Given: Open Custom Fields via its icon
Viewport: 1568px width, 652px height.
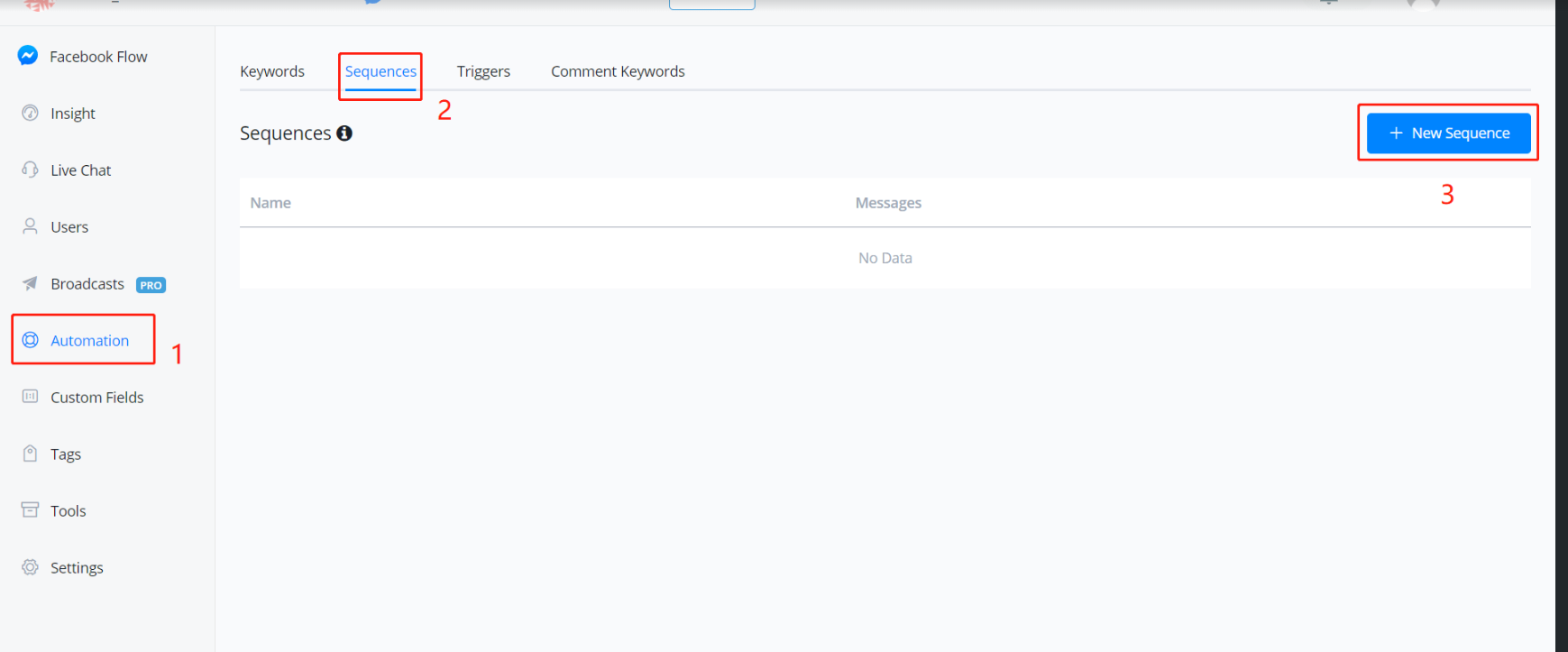Looking at the screenshot, I should [x=30, y=397].
